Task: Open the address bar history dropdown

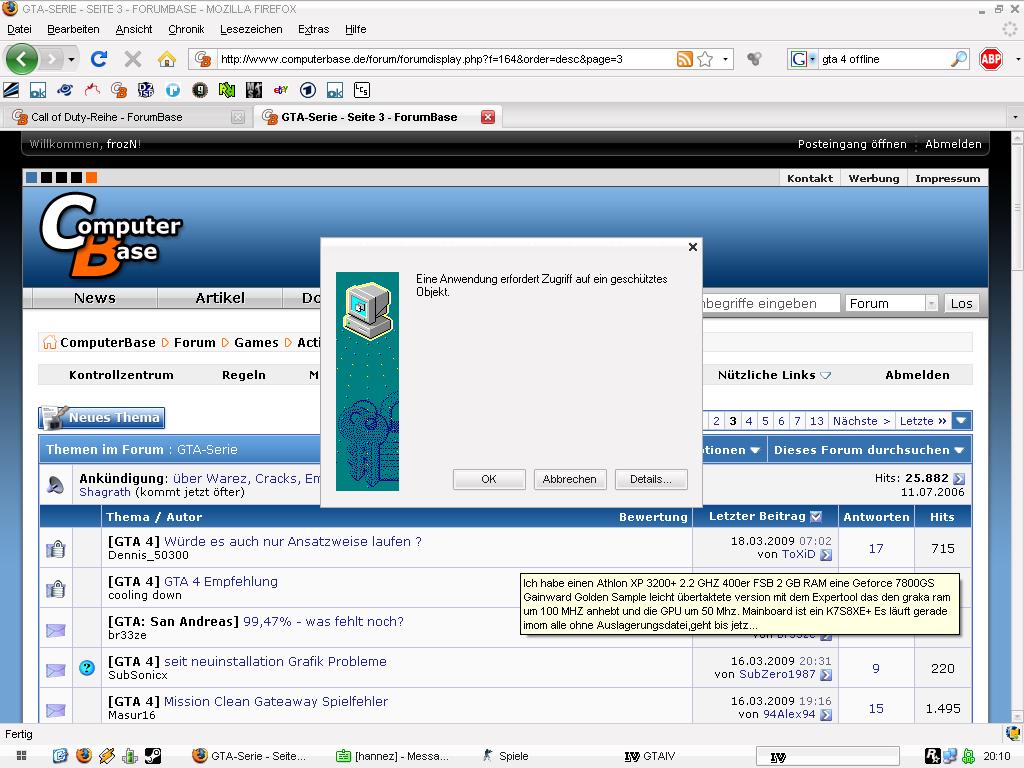Action: 725,59
